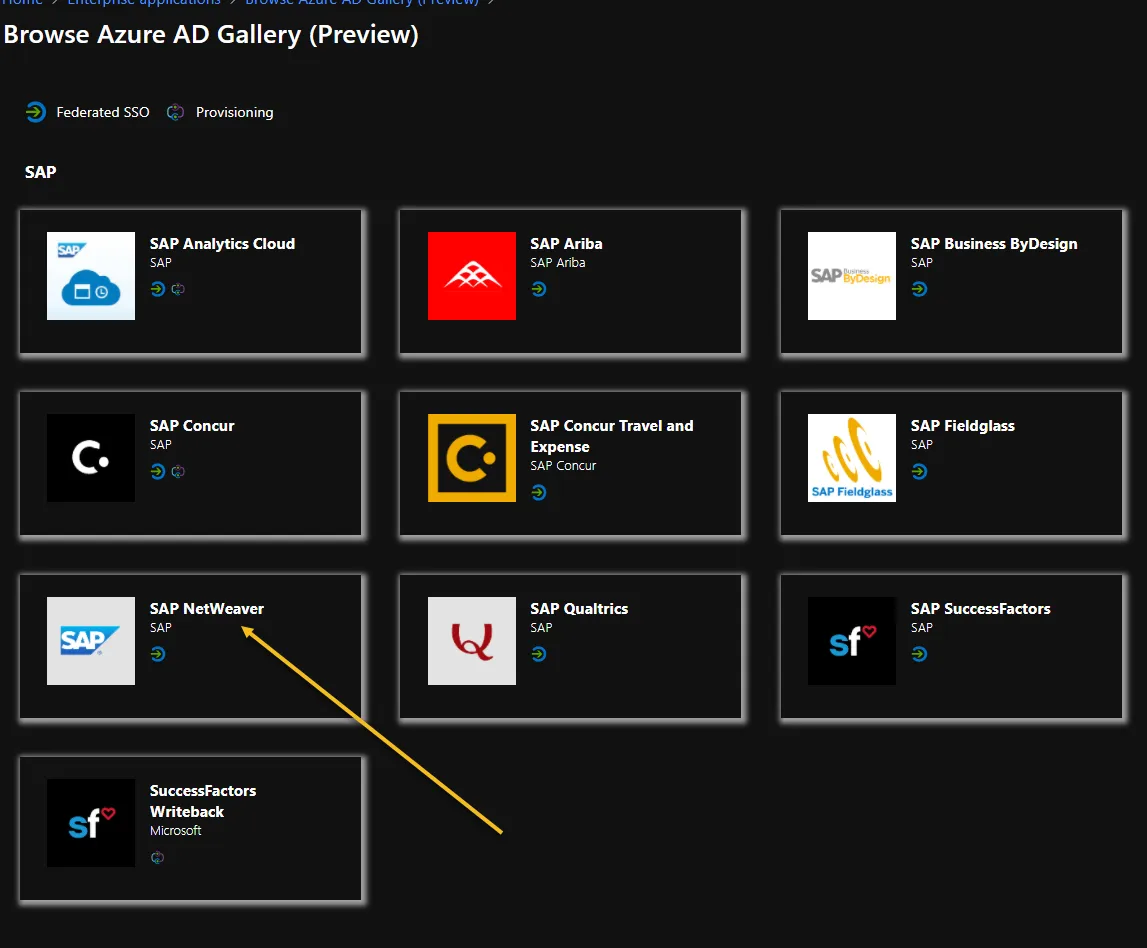Click the SAP Ariba publisher subtitle
The width and height of the screenshot is (1147, 948).
(558, 263)
